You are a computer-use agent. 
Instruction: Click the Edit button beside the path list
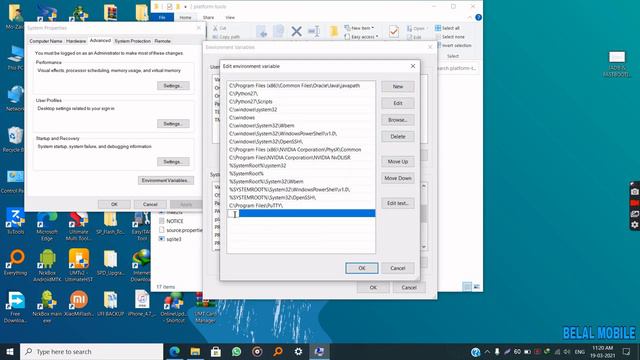(398, 103)
